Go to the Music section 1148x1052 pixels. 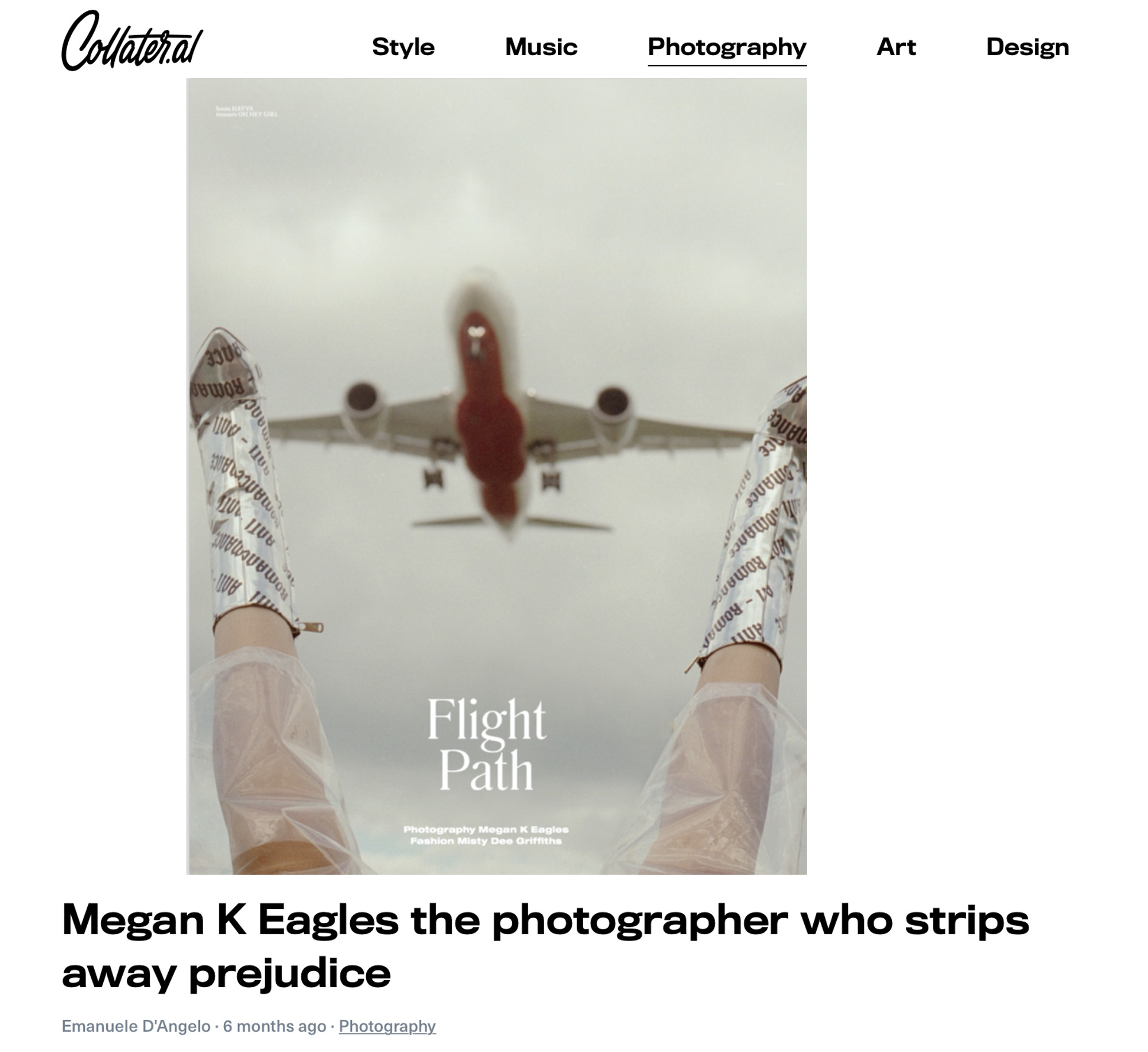coord(541,47)
